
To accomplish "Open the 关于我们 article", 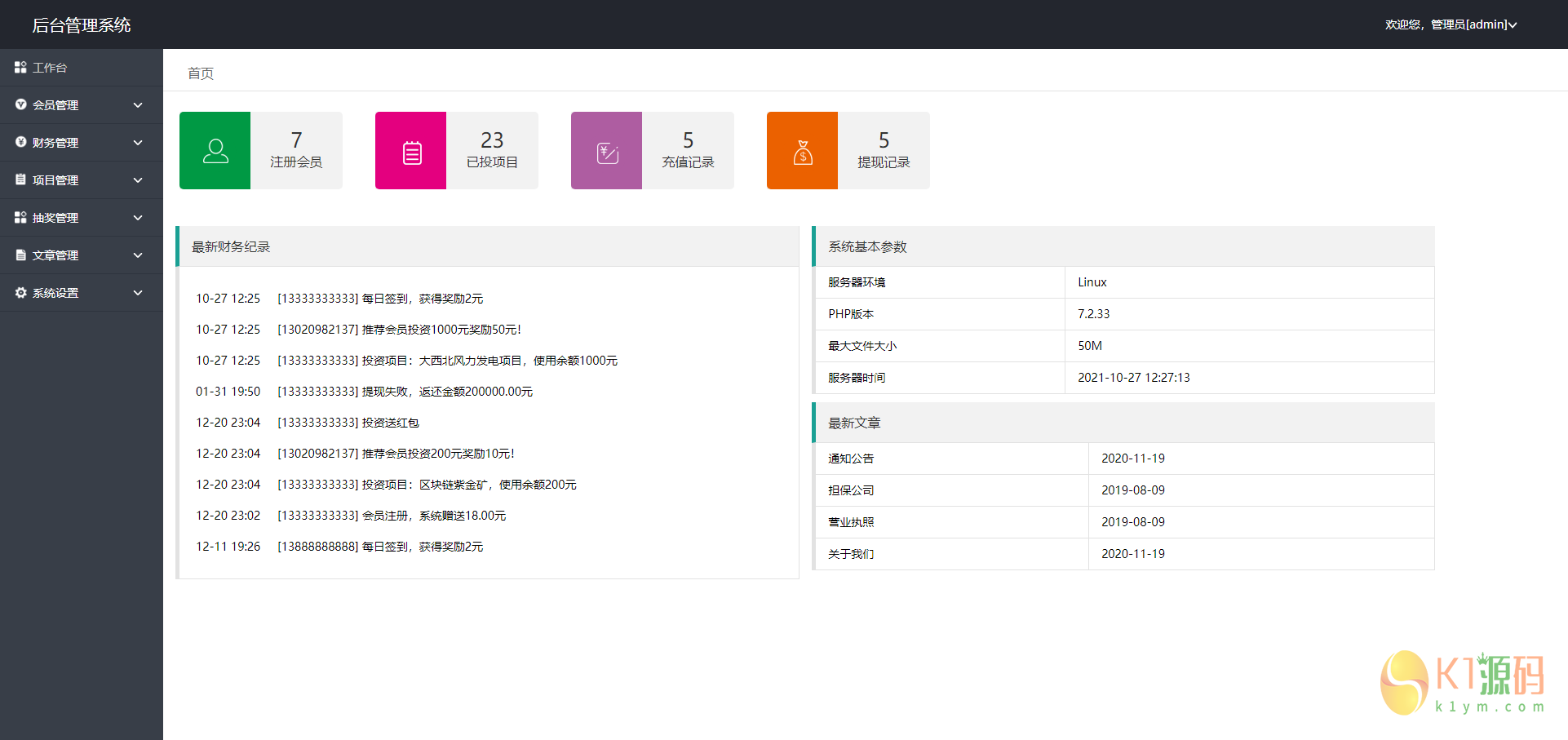I will click(851, 554).
